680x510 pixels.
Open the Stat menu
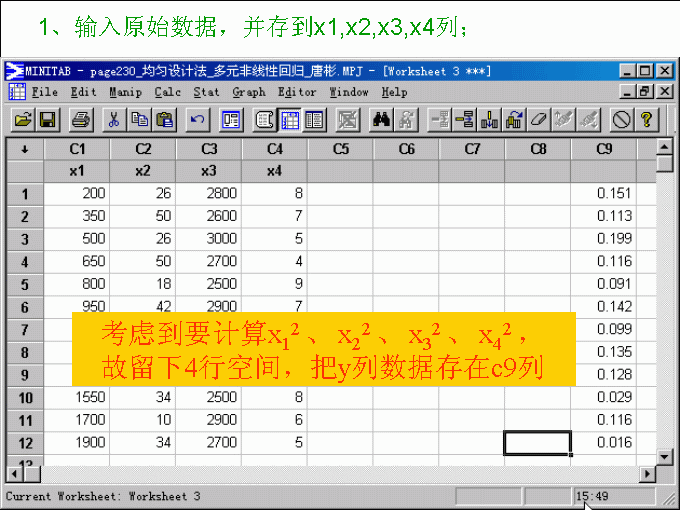tap(206, 92)
